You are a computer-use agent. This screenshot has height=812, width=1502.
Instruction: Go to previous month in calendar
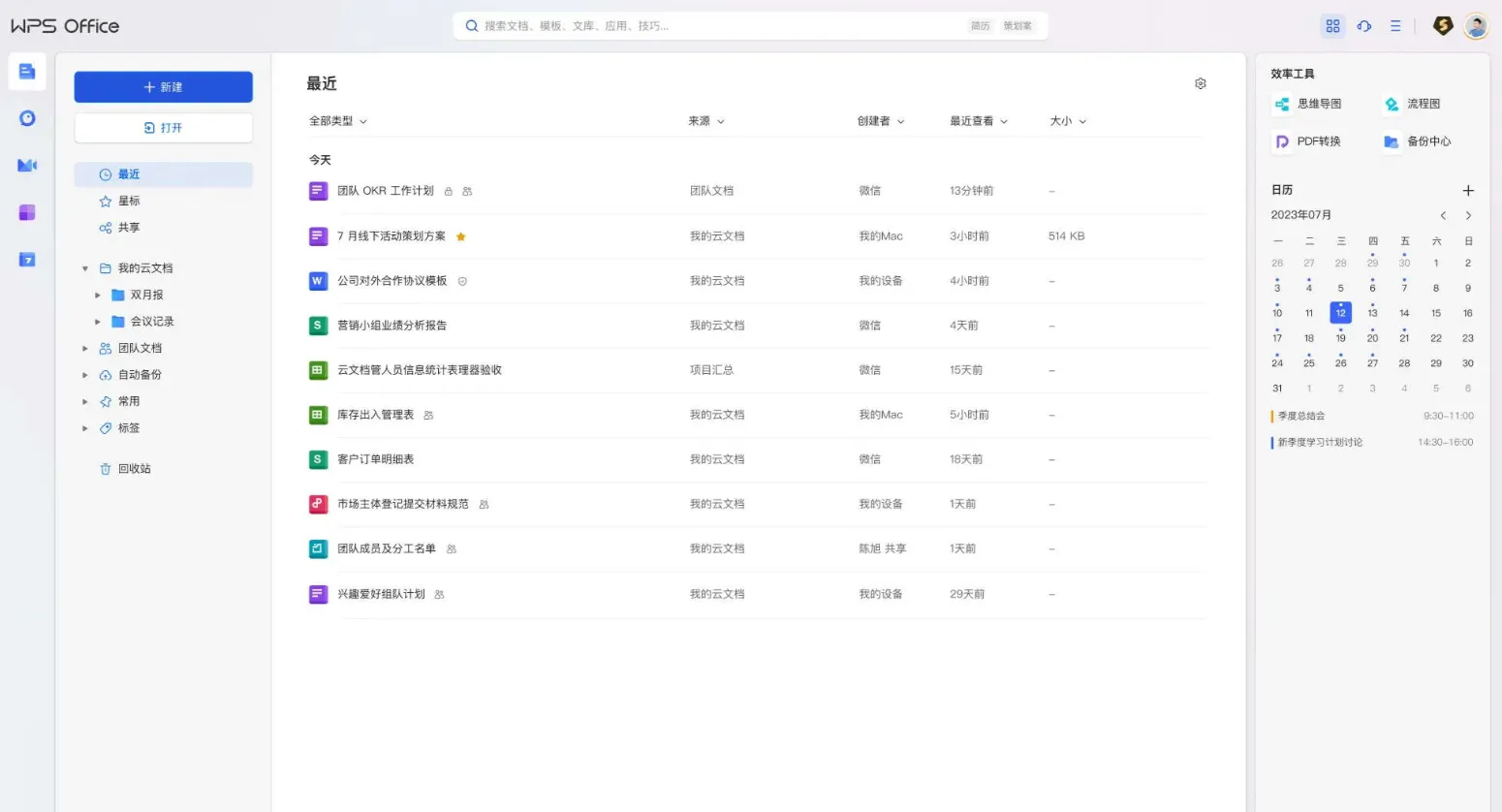pyautogui.click(x=1443, y=216)
